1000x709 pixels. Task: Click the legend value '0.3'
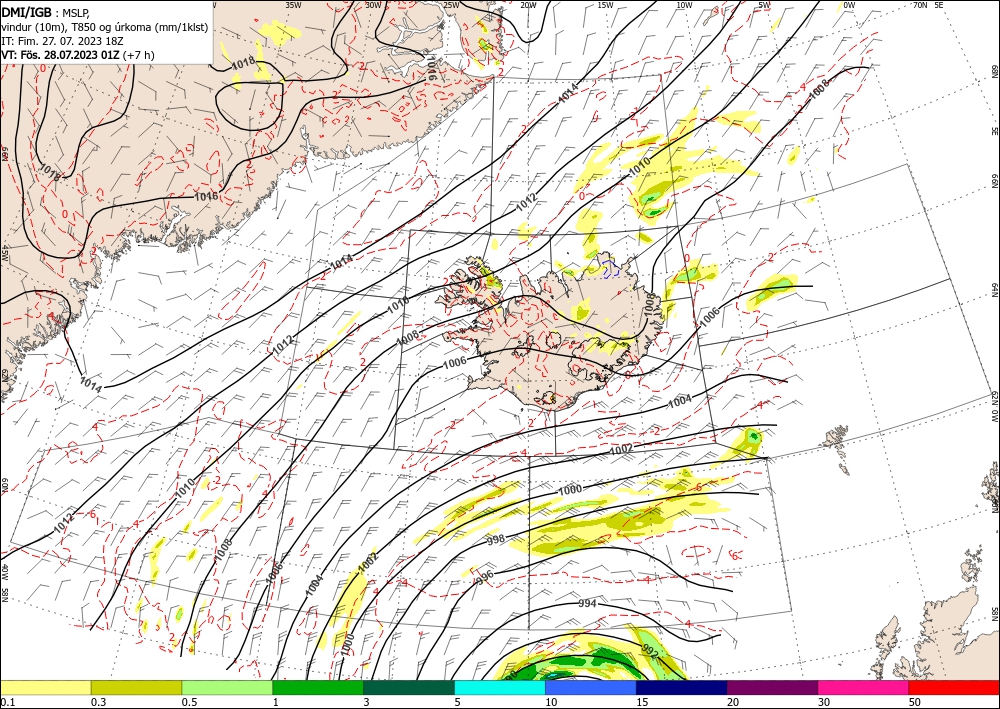pyautogui.click(x=98, y=702)
